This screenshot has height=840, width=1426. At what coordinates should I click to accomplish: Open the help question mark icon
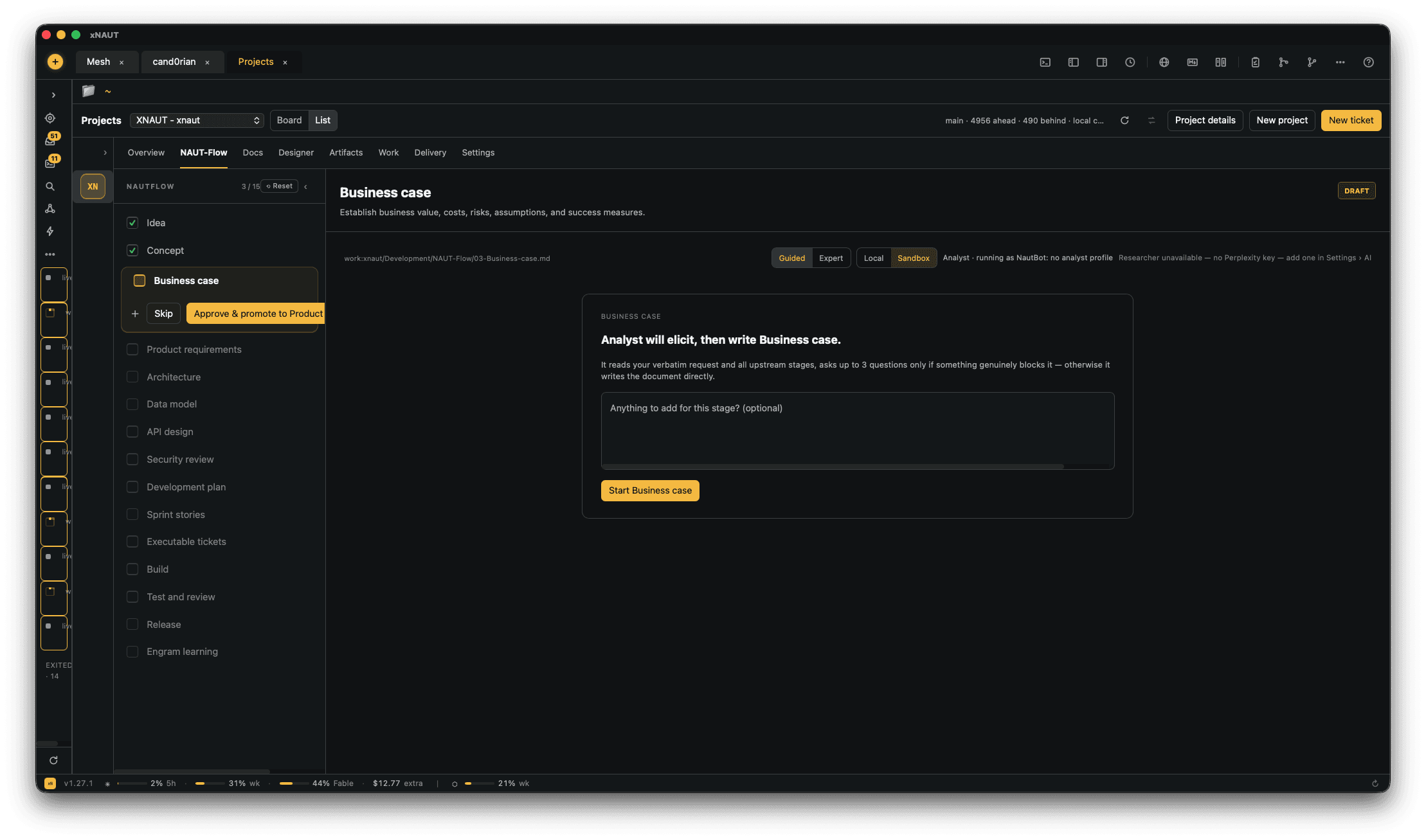[x=1368, y=62]
